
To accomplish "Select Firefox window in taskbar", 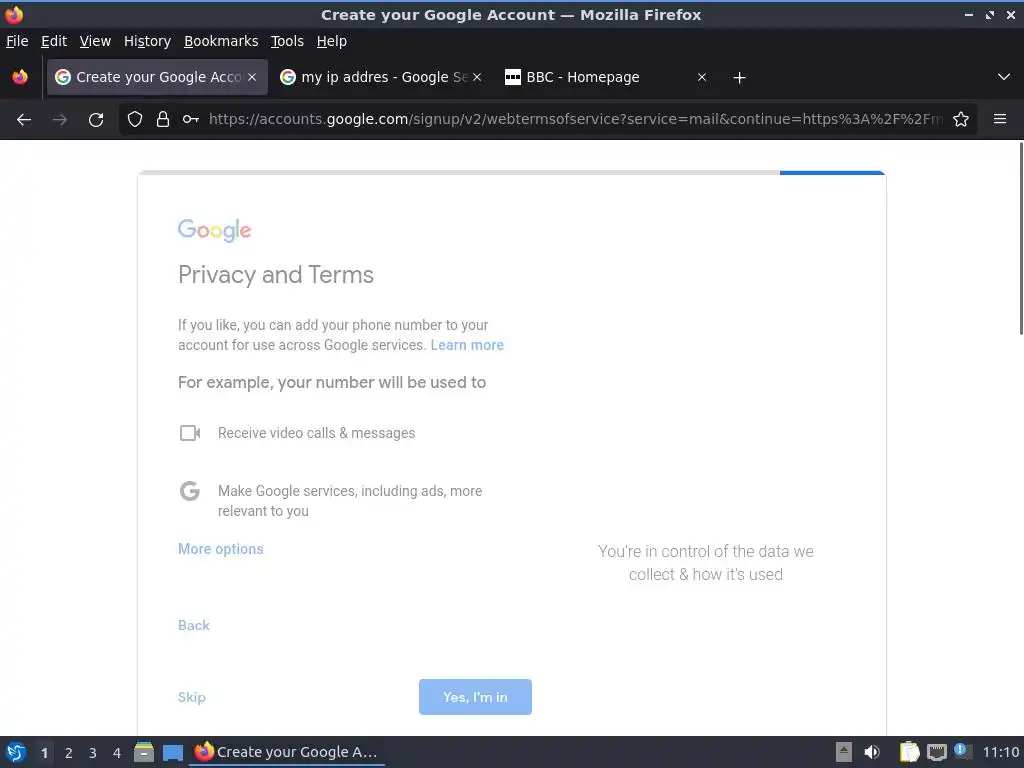I will [287, 752].
